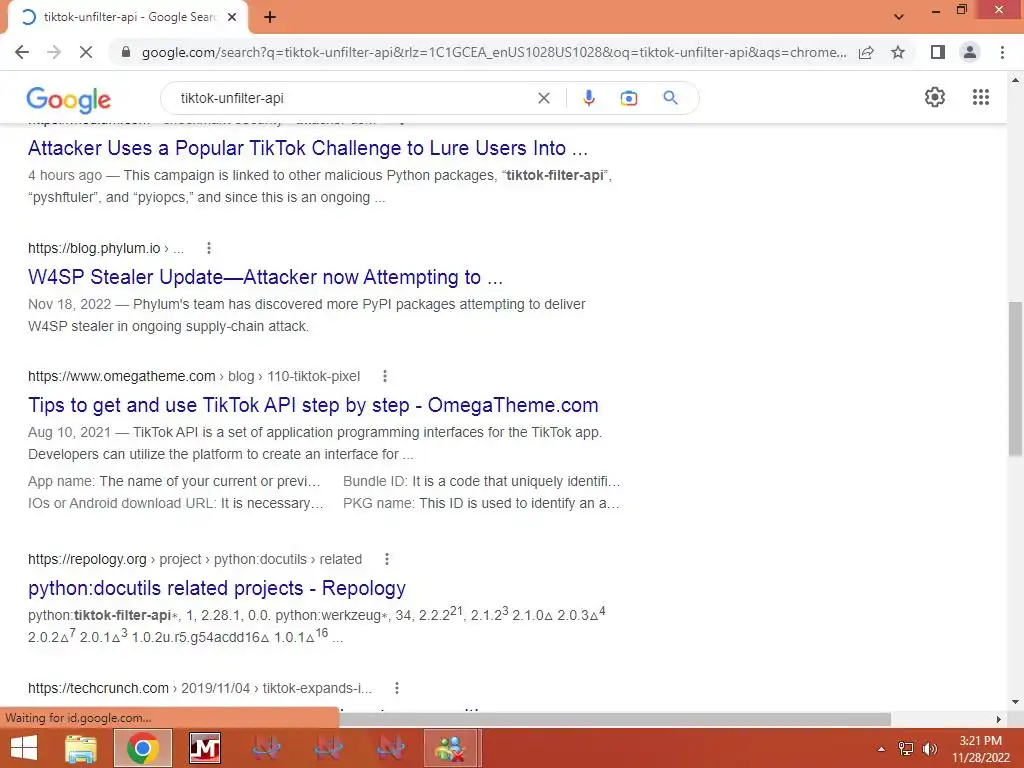Clear the search box text
Screen dimensions: 1024x768
[x=543, y=98]
